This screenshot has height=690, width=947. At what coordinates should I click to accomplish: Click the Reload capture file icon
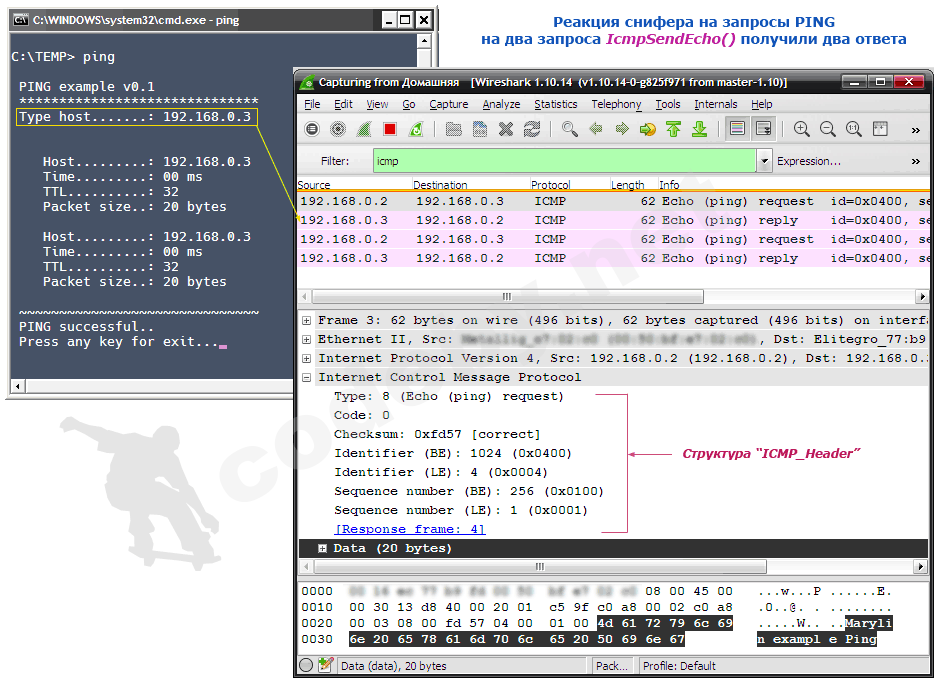click(532, 129)
